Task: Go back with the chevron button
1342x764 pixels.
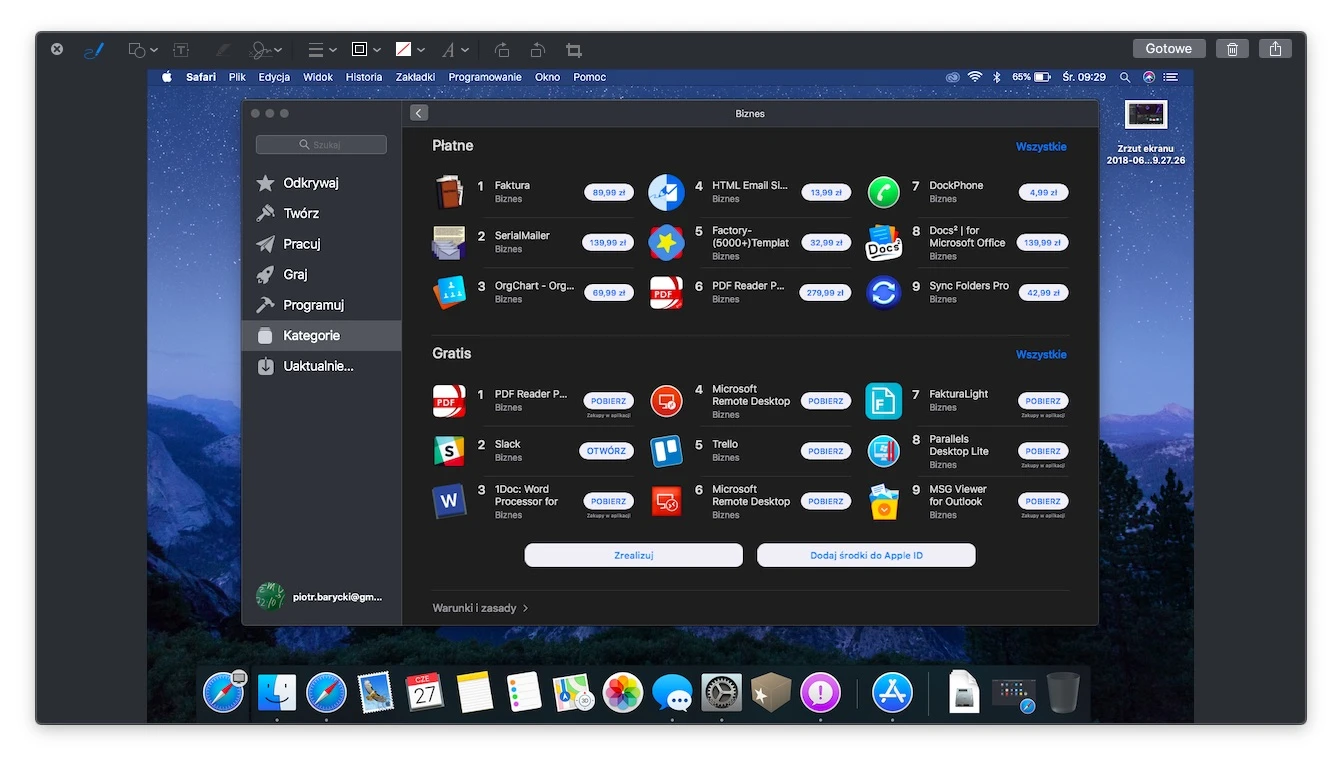Action: click(x=419, y=113)
